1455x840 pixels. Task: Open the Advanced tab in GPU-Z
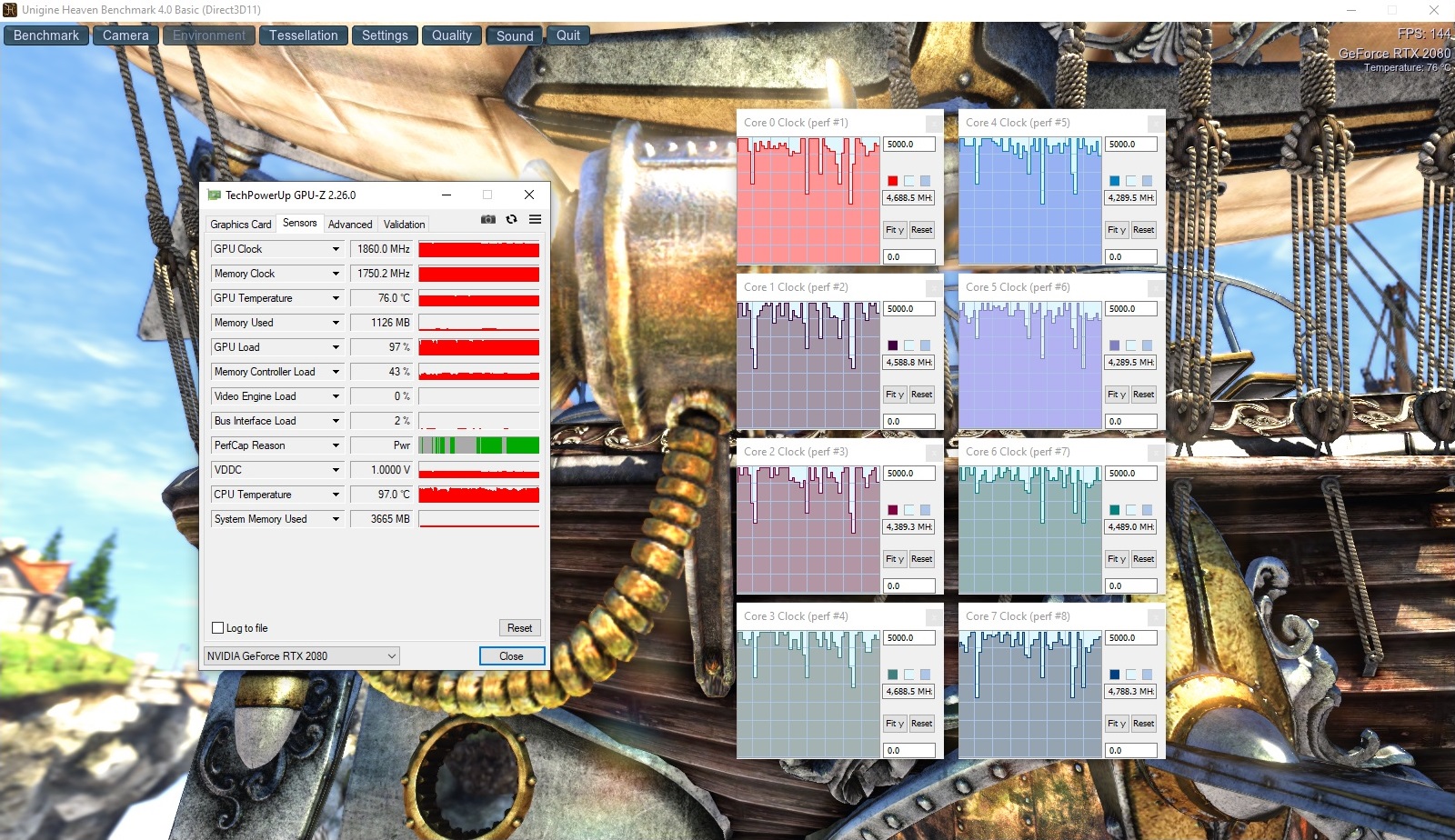tap(350, 225)
